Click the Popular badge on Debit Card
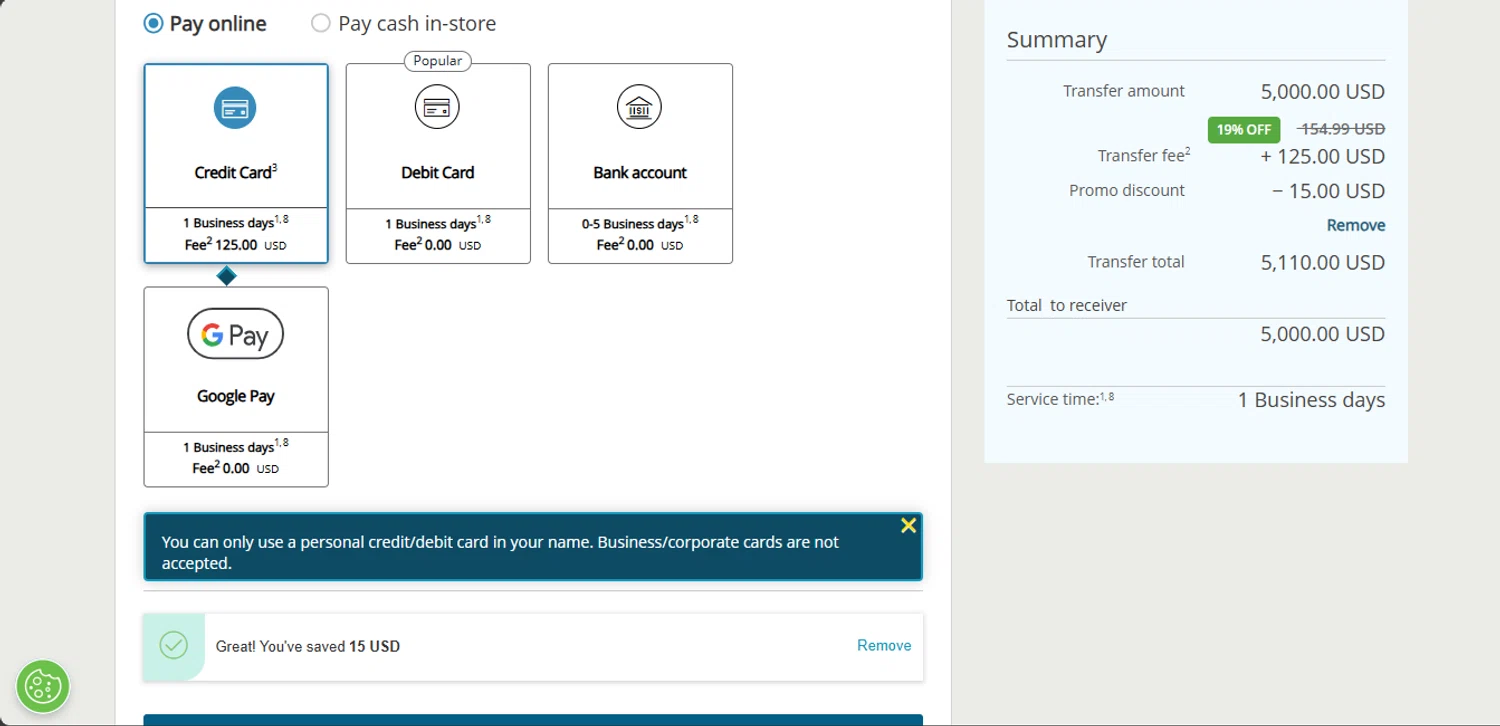The width and height of the screenshot is (1500, 726). coord(438,61)
